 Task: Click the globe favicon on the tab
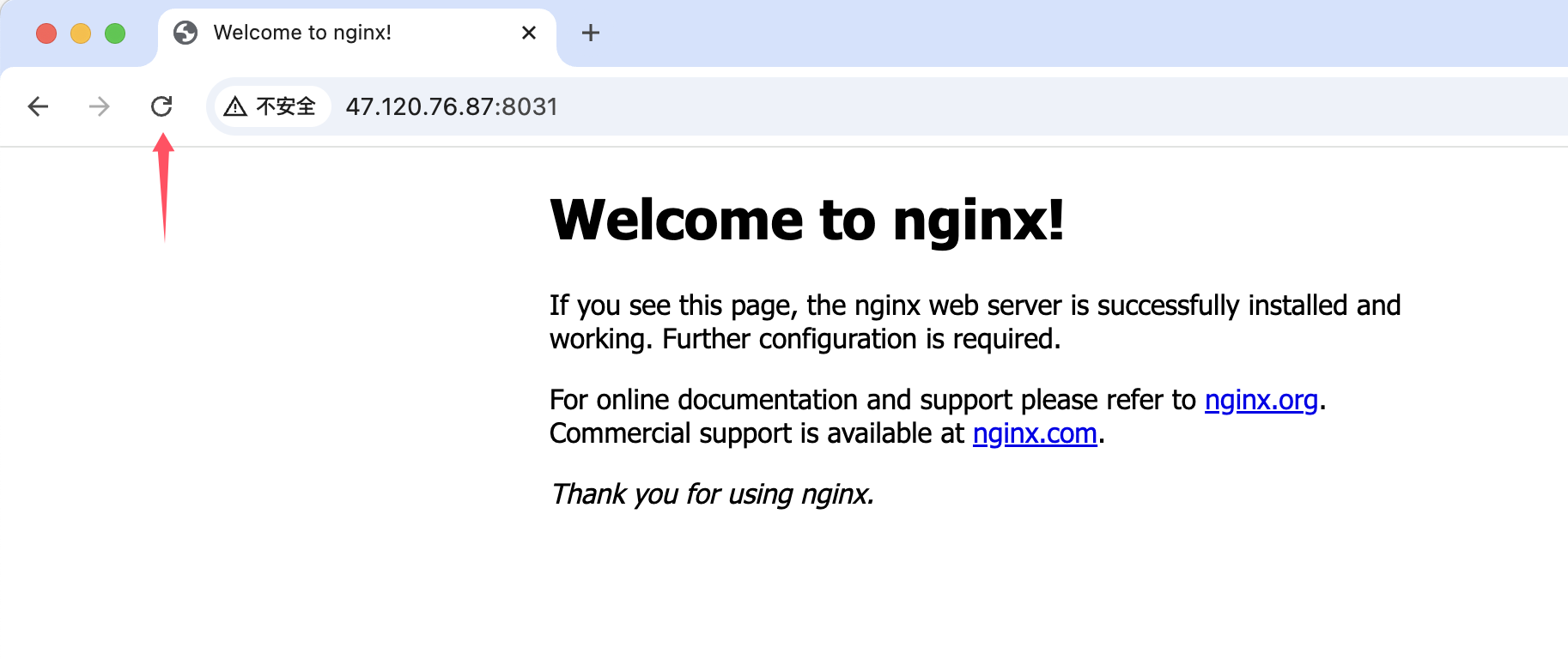click(185, 33)
